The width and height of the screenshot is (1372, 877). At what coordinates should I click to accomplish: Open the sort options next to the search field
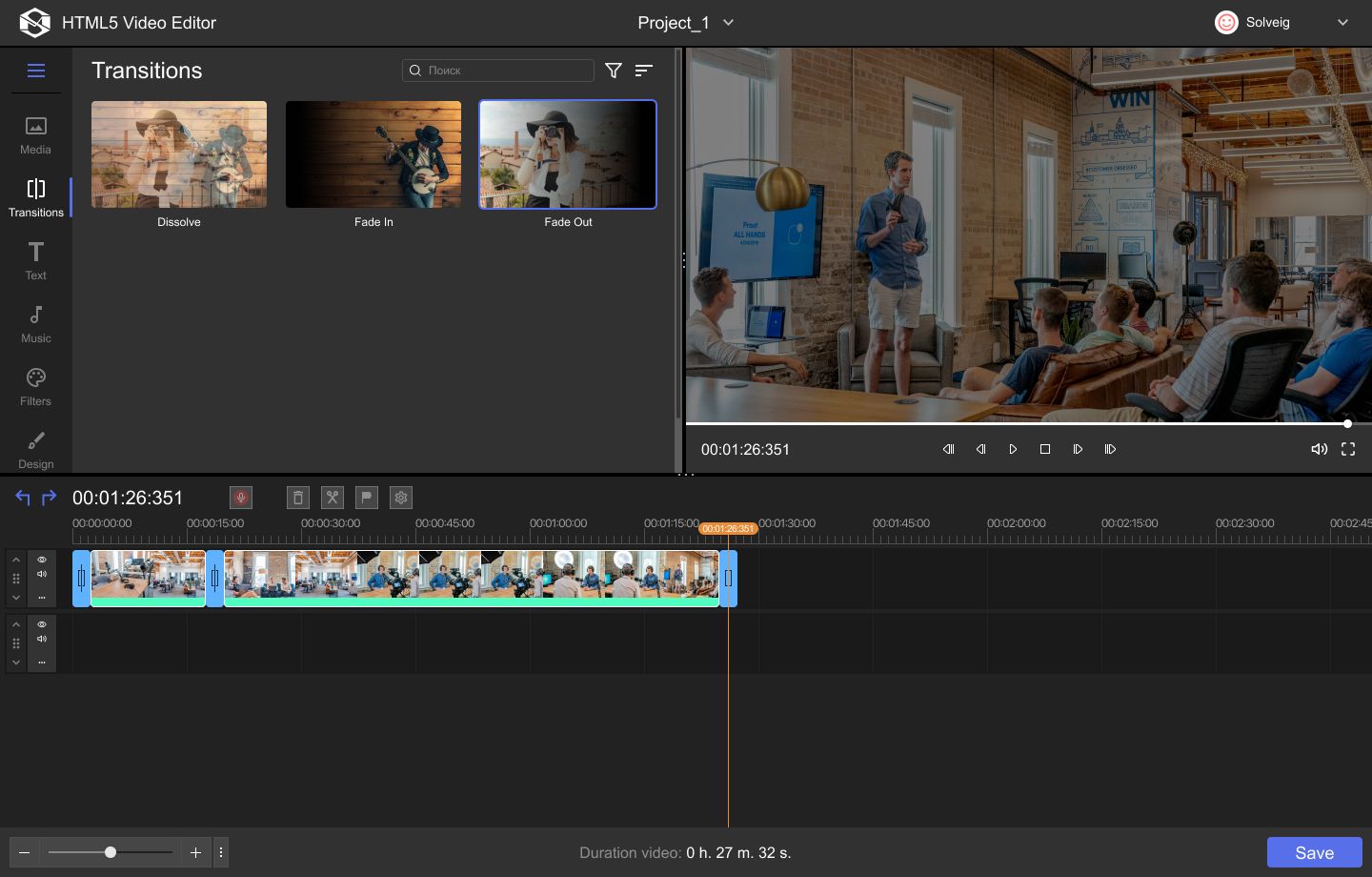644,70
